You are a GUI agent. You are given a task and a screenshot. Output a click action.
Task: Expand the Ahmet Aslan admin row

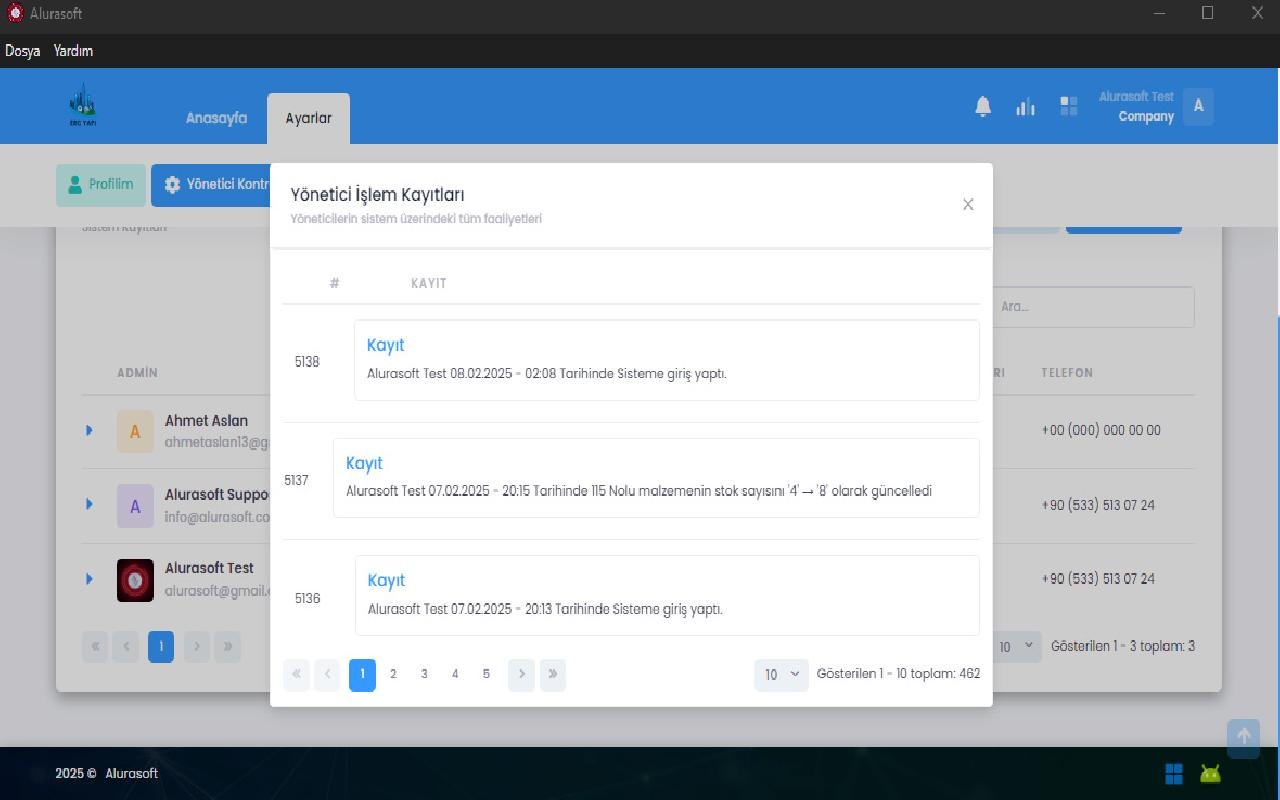tap(89, 430)
